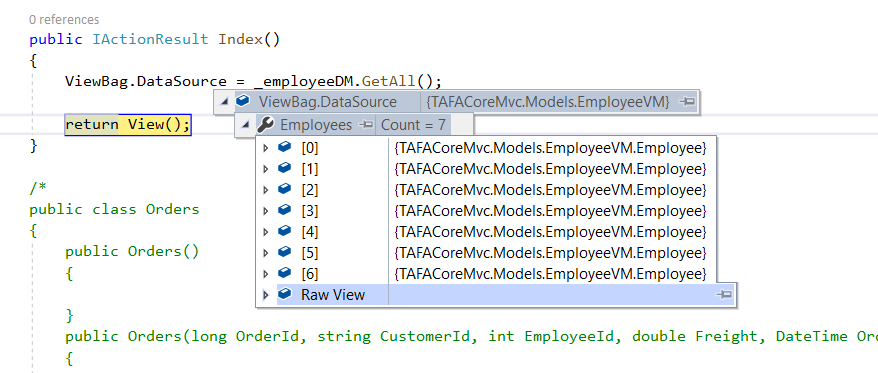
Task: Select the [5] employee row value
Action: click(x=550, y=253)
